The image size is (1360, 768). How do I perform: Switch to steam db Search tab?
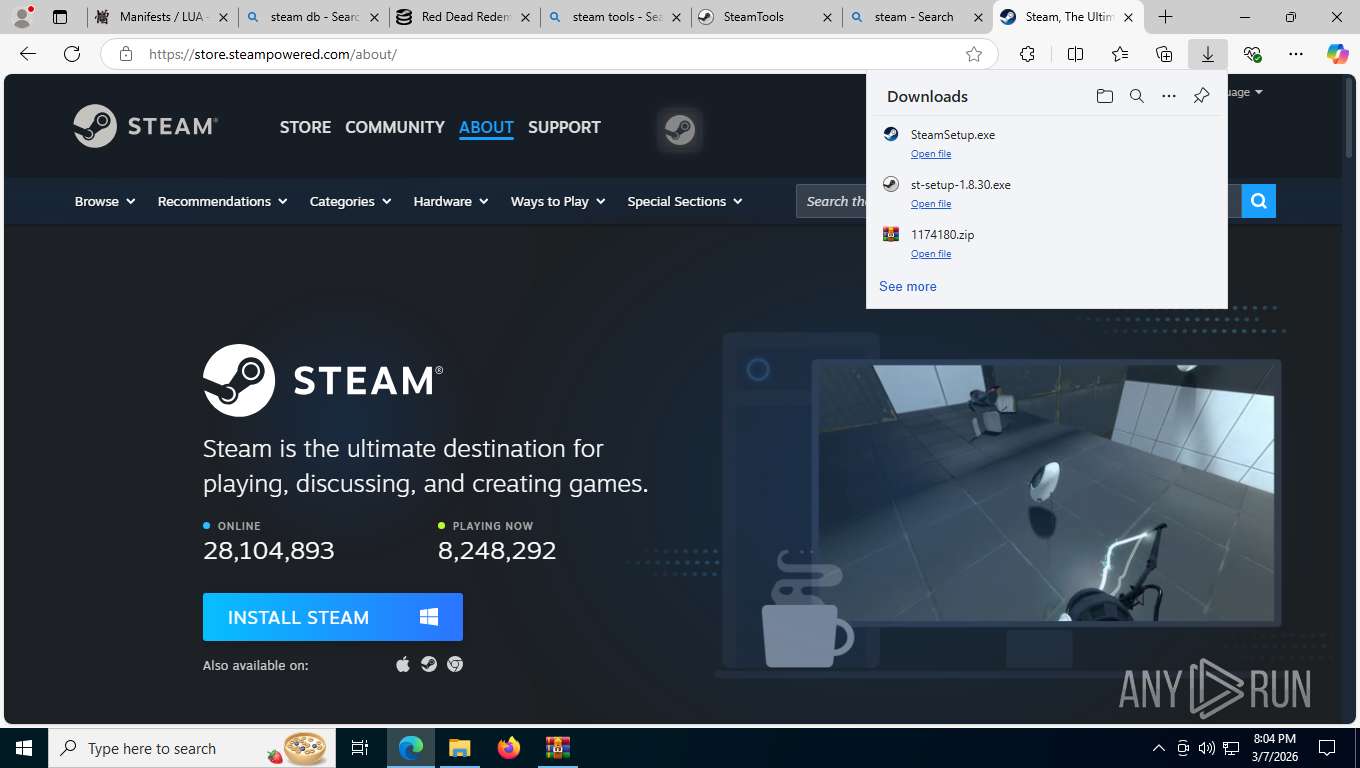pyautogui.click(x=314, y=17)
